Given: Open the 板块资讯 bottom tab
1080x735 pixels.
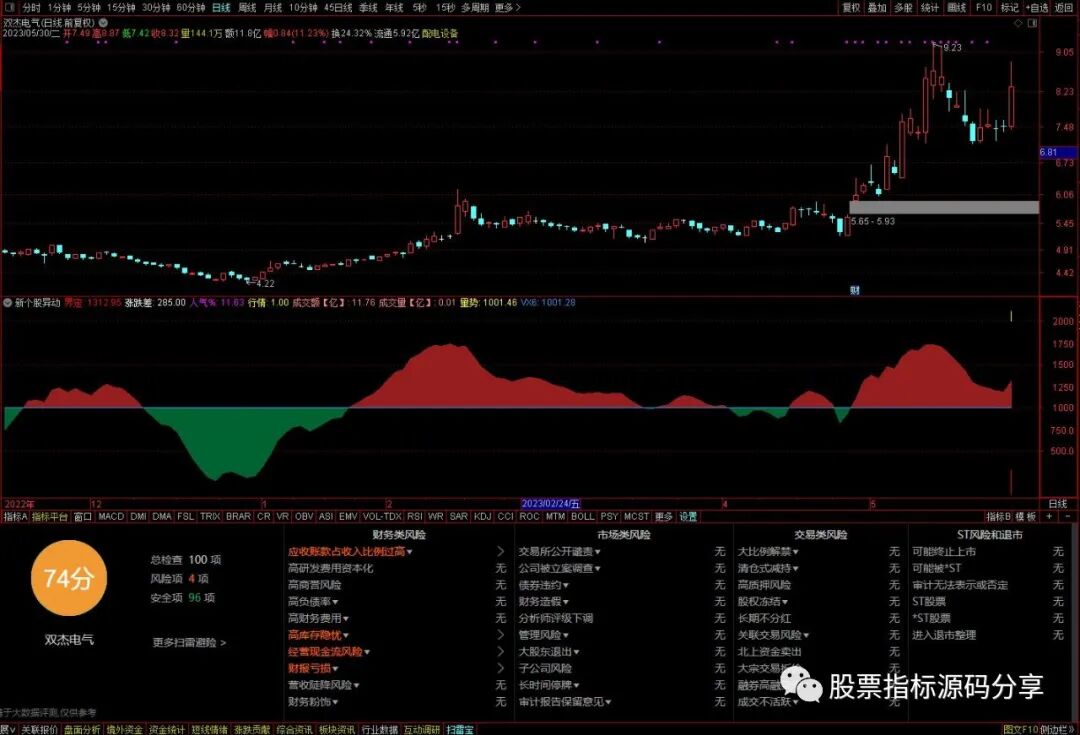Looking at the screenshot, I should (x=337, y=729).
